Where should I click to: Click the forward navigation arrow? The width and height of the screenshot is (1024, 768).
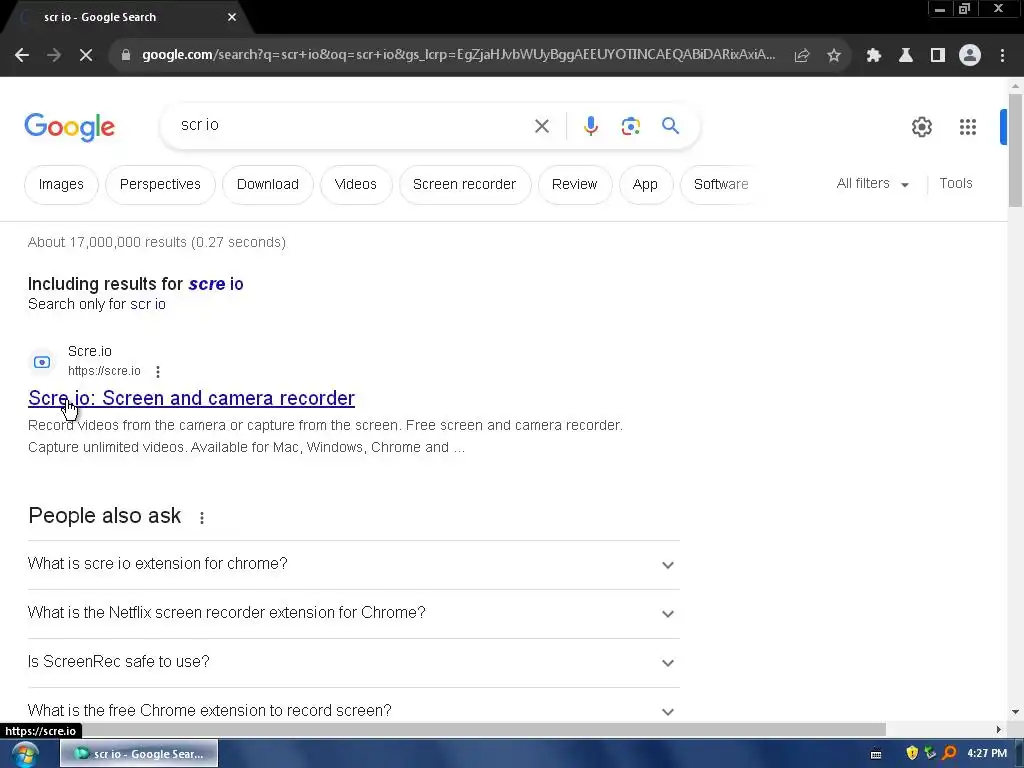coord(54,56)
